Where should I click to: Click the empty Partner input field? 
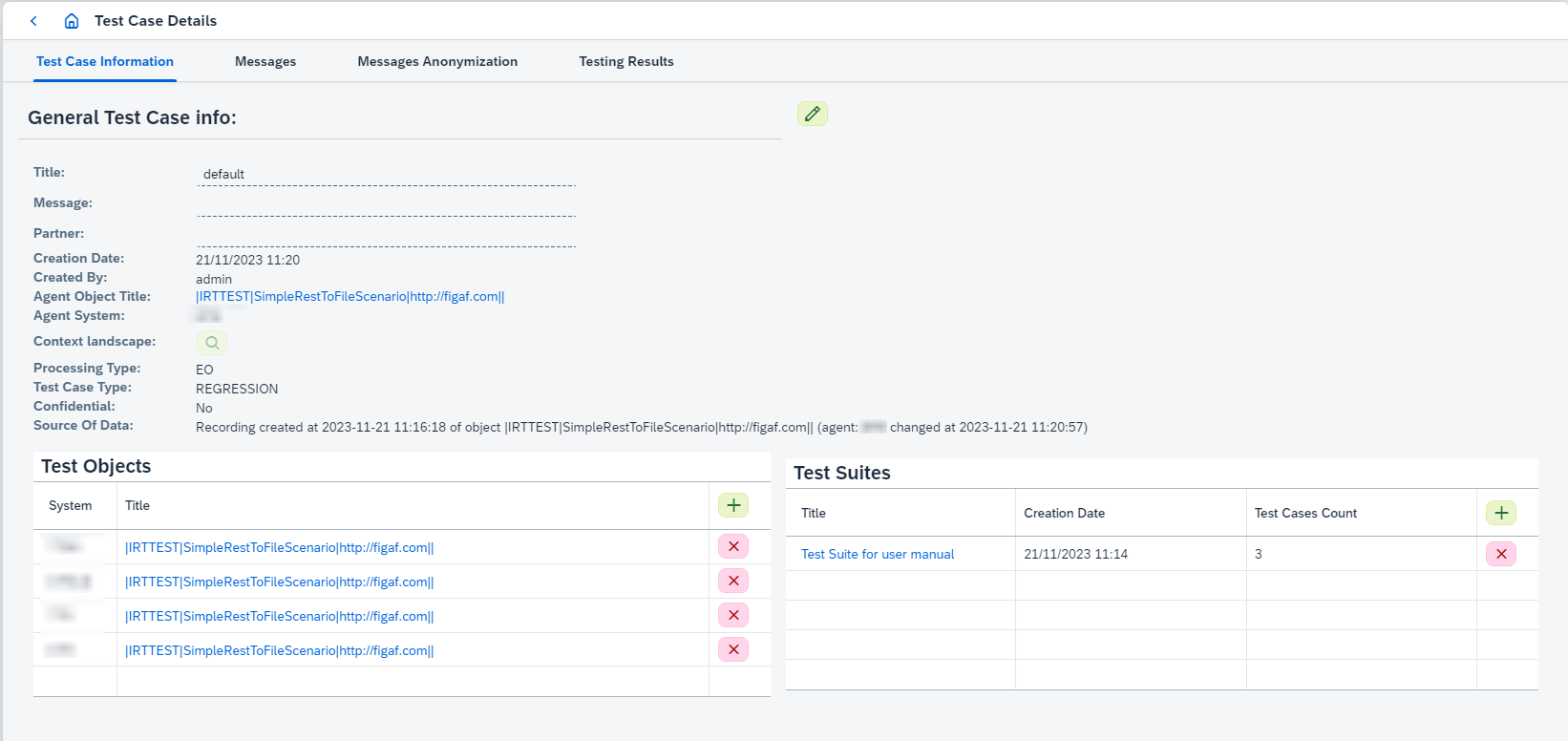[386, 235]
